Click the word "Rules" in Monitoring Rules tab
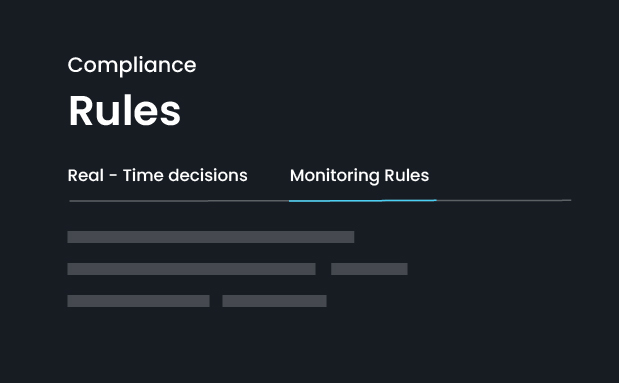 click(x=407, y=175)
